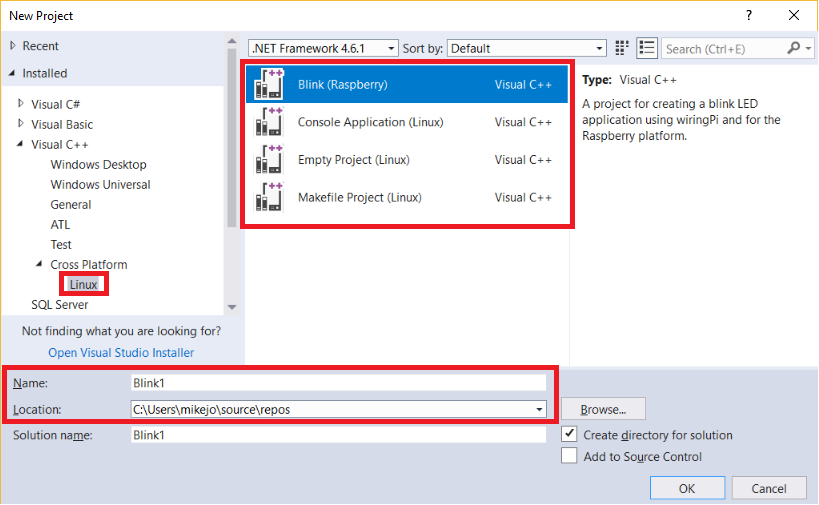Screen dimensions: 819x505
Task: Open Visual Studio Installer link
Action: (121, 353)
